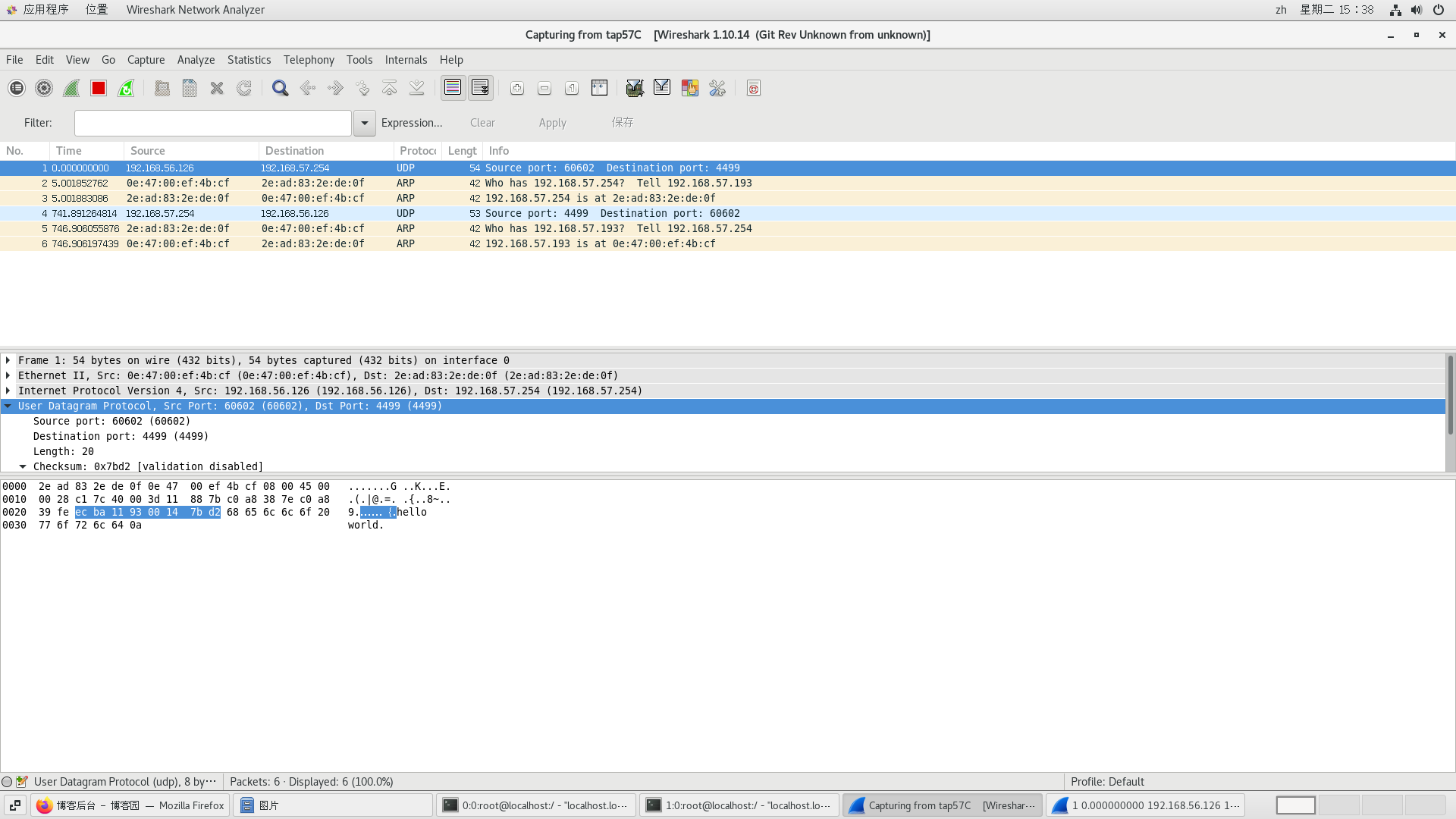Open the capture interfaces list icon

[x=17, y=88]
